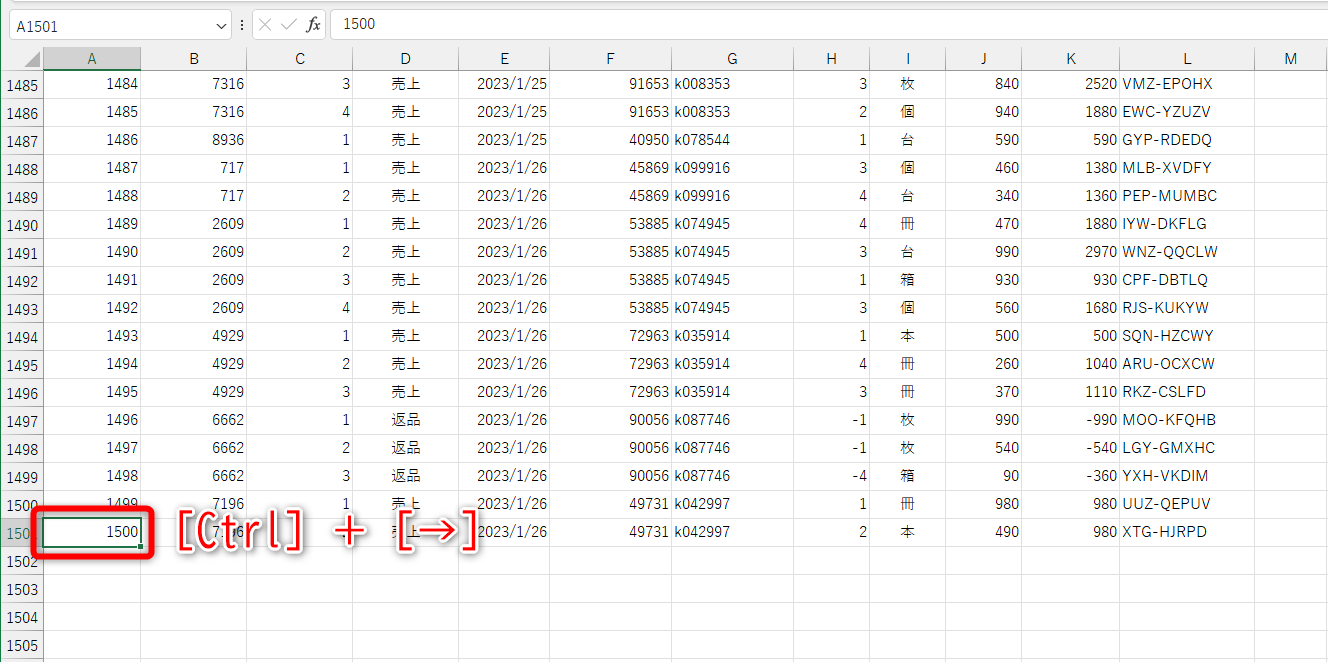This screenshot has width=1328, height=662.
Task: Click cell containing WNZ-QQCLW
Action: coord(1187,252)
